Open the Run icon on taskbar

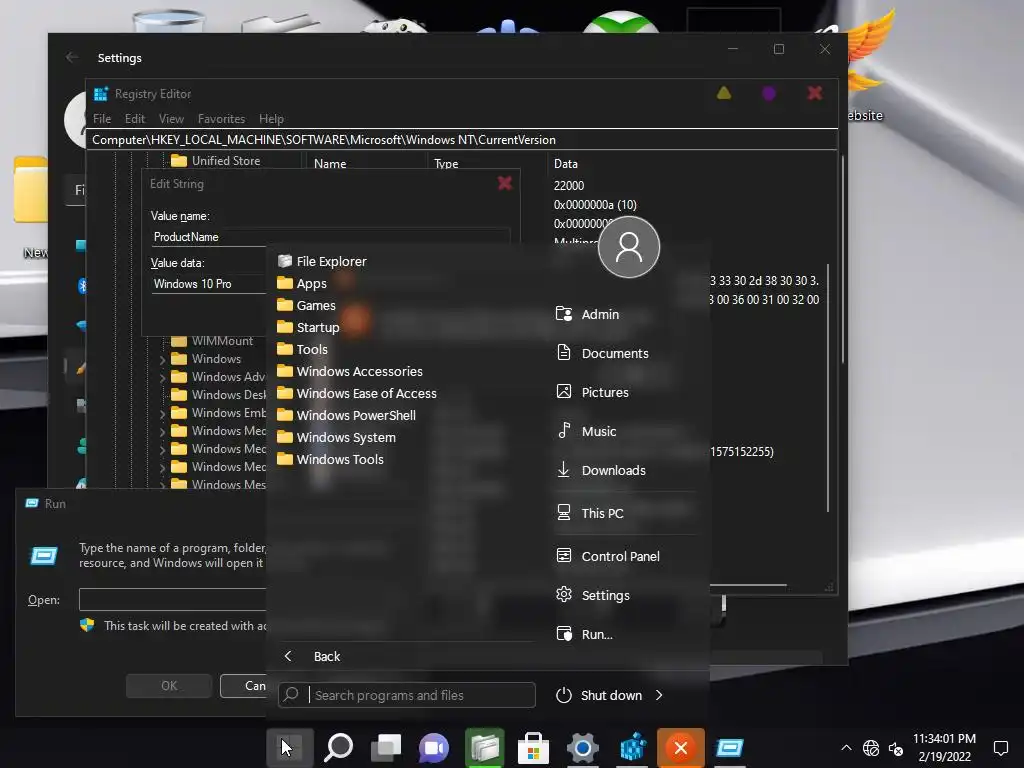730,748
